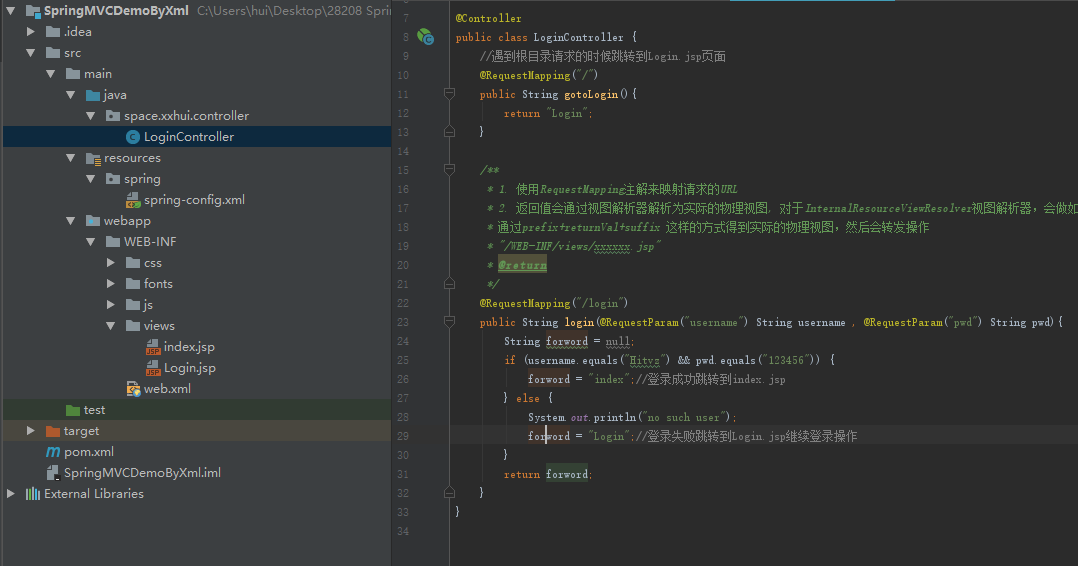This screenshot has height=566, width=1078.
Task: Expand the target folder arrow
Action: point(31,431)
